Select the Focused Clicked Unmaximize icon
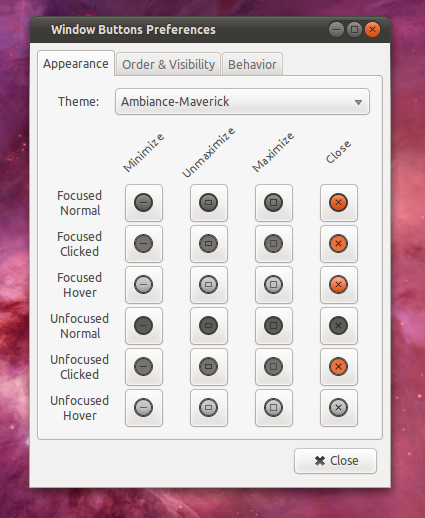 pyautogui.click(x=209, y=244)
